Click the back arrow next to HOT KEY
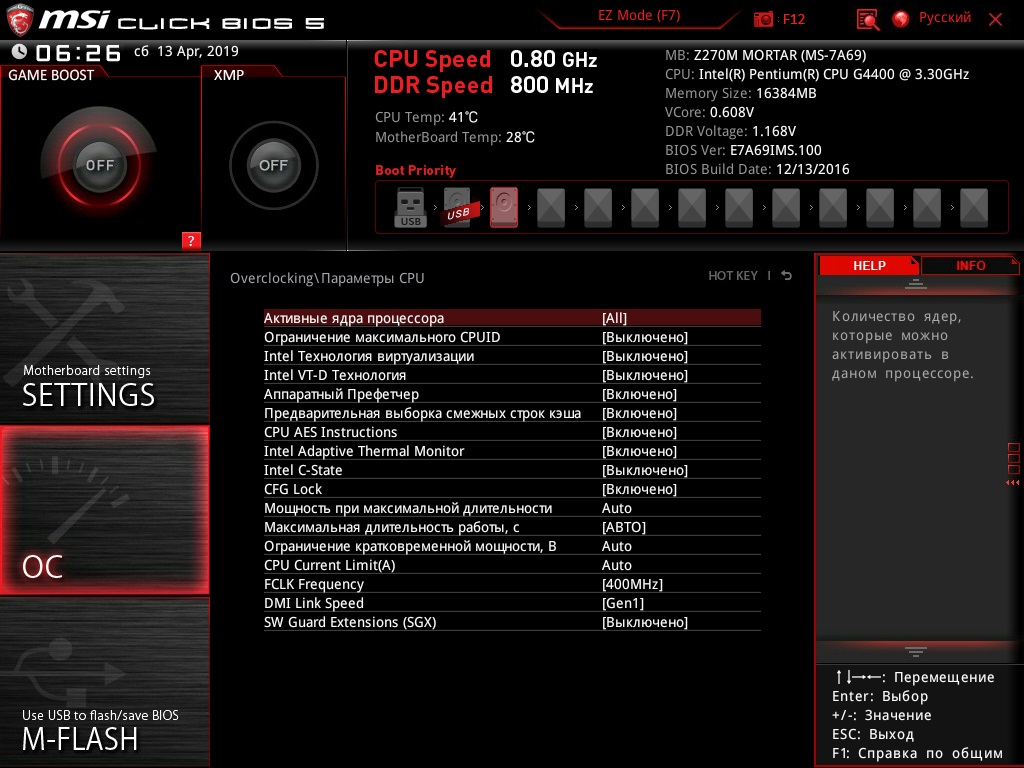This screenshot has height=768, width=1024. coord(787,276)
